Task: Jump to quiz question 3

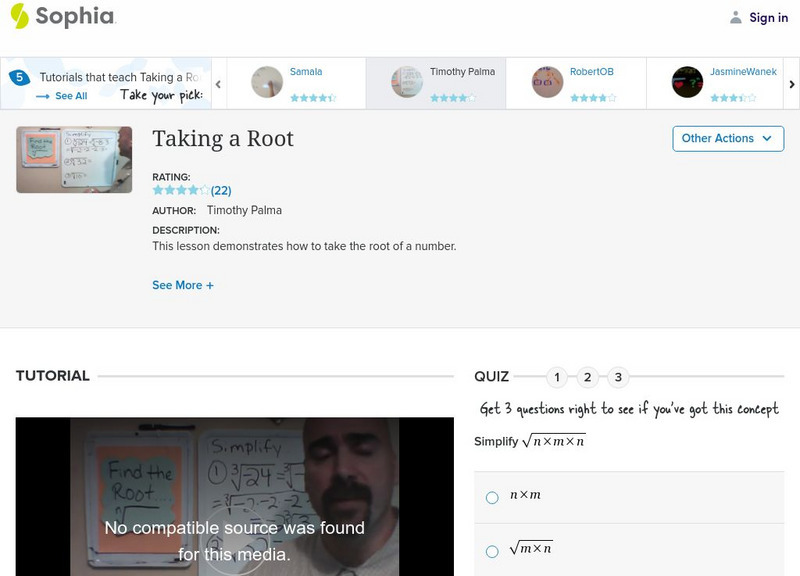Action: pos(618,378)
